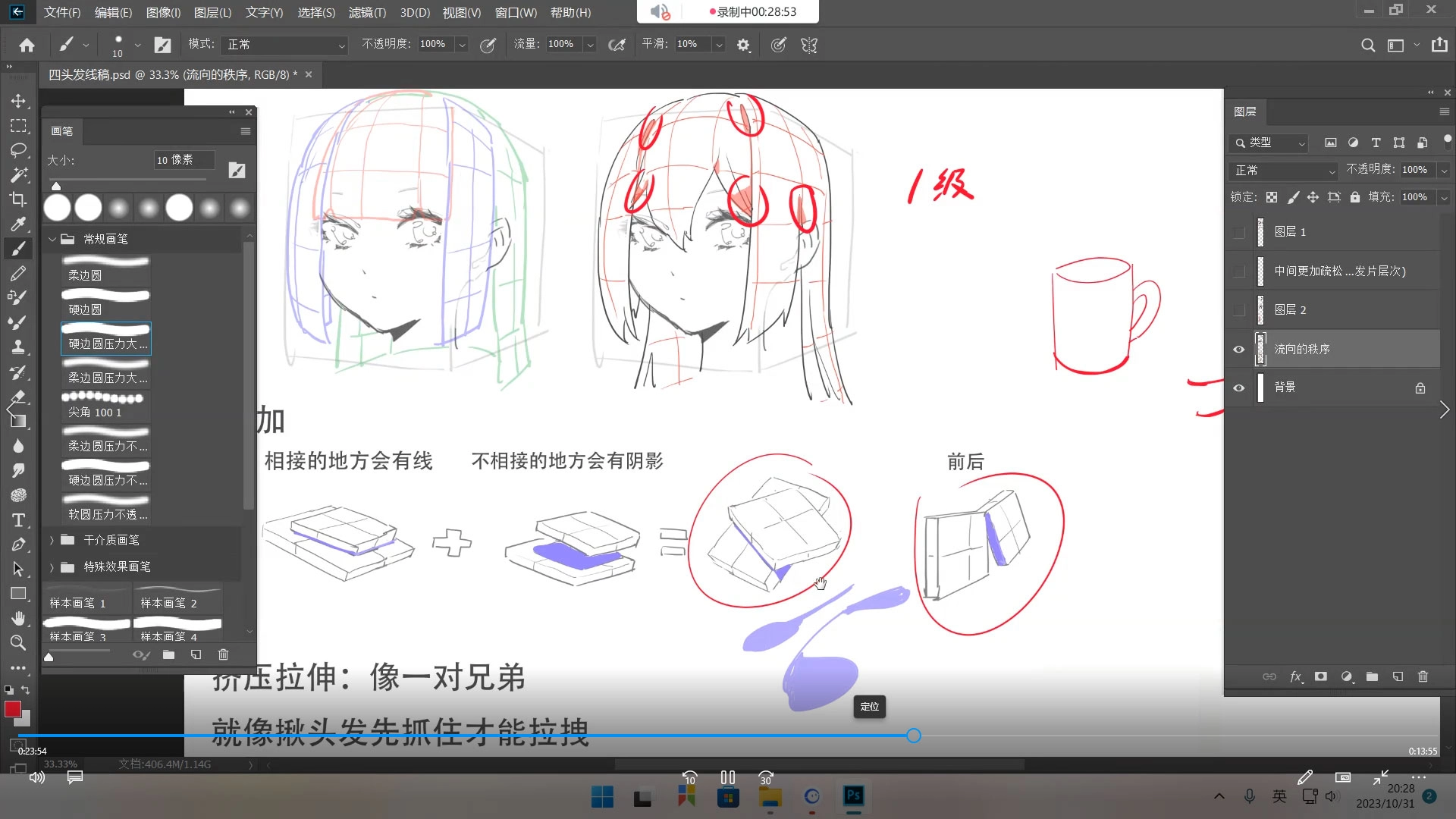Pause the video playback
This screenshot has width=1456, height=819.
point(727,777)
